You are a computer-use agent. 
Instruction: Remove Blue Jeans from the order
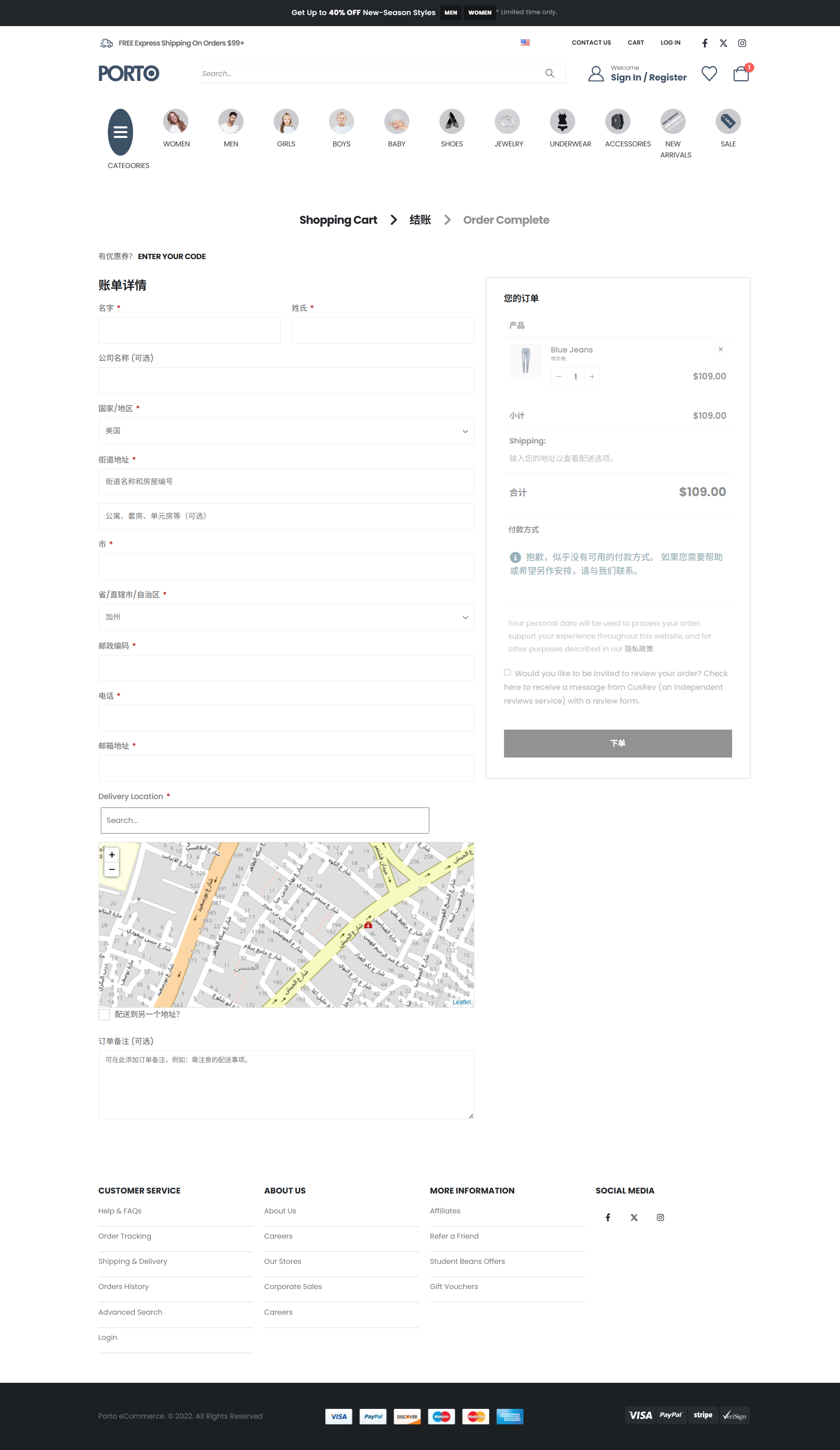[720, 349]
